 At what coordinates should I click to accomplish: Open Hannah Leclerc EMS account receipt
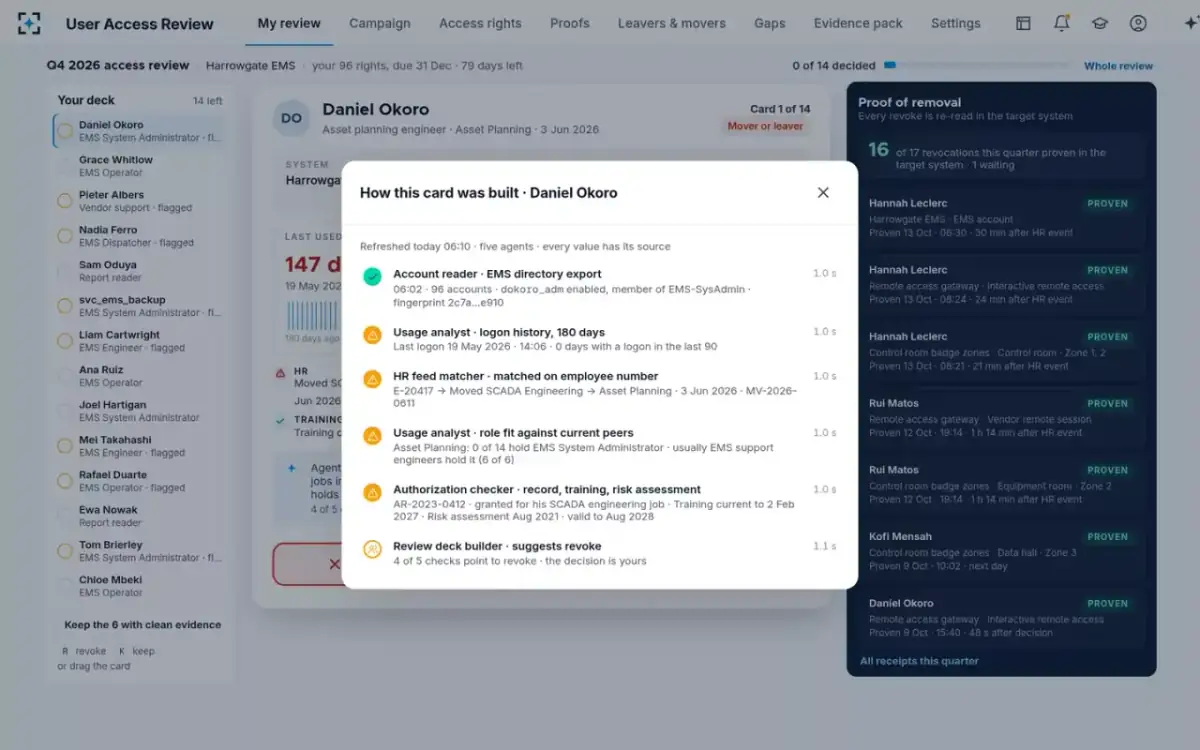pos(1001,217)
